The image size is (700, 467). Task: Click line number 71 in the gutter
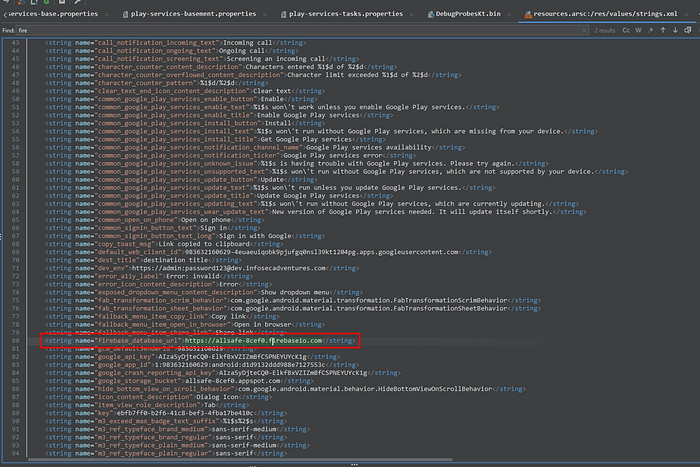pyautogui.click(x=15, y=268)
